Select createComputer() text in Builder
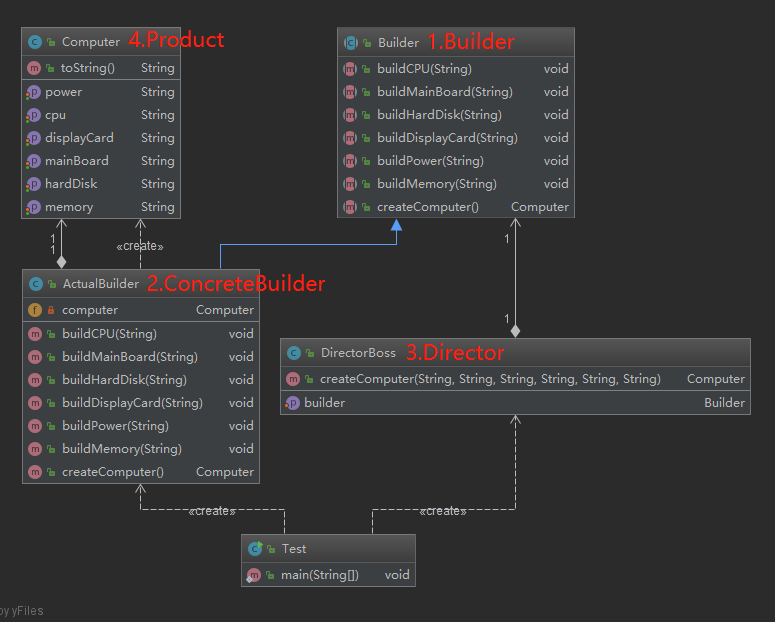Image resolution: width=775 pixels, height=622 pixels. tap(428, 207)
